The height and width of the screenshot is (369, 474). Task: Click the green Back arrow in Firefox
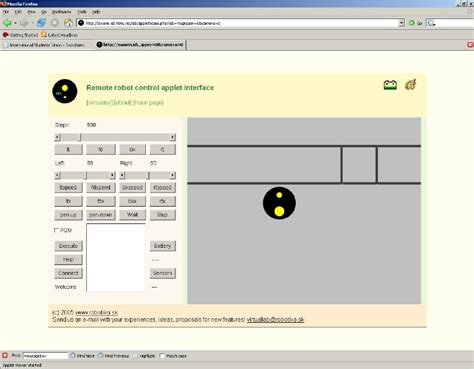7,23
